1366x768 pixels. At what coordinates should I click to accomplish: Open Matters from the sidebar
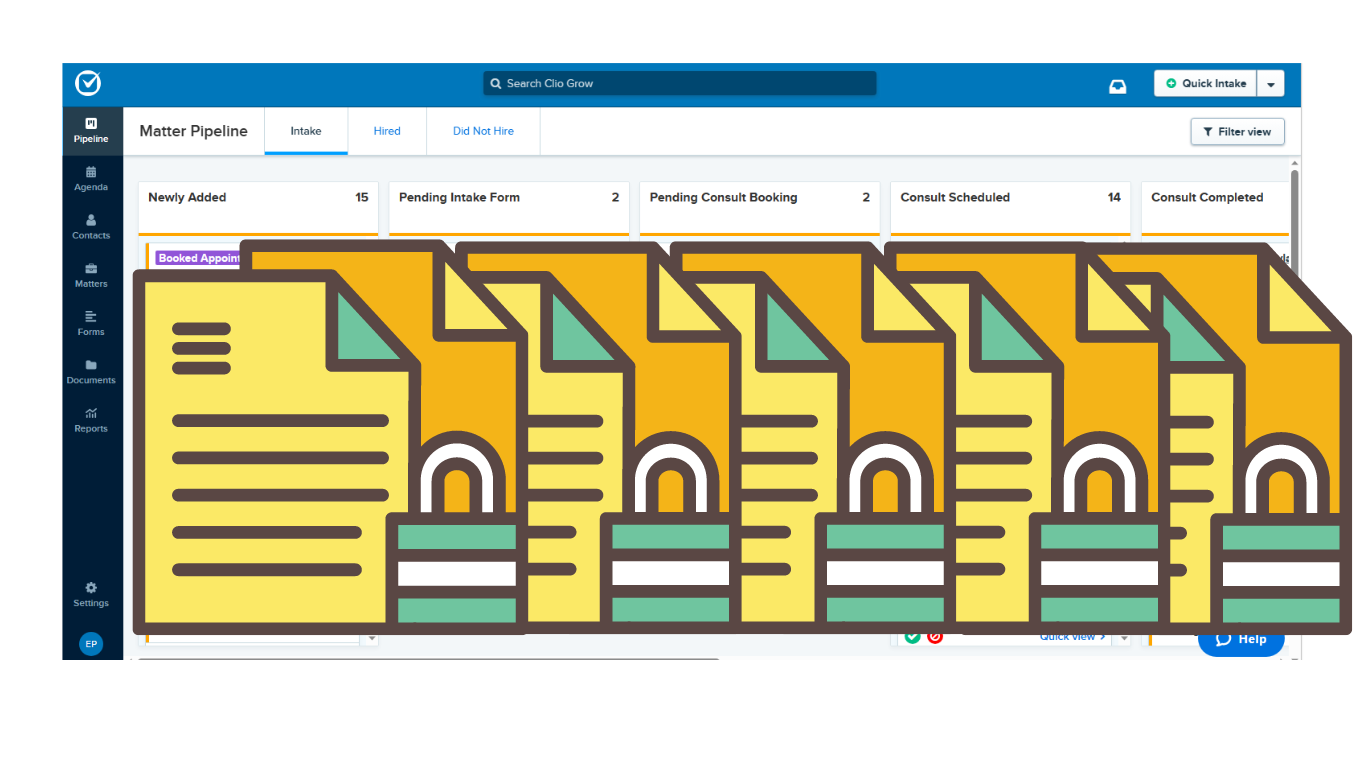91,275
